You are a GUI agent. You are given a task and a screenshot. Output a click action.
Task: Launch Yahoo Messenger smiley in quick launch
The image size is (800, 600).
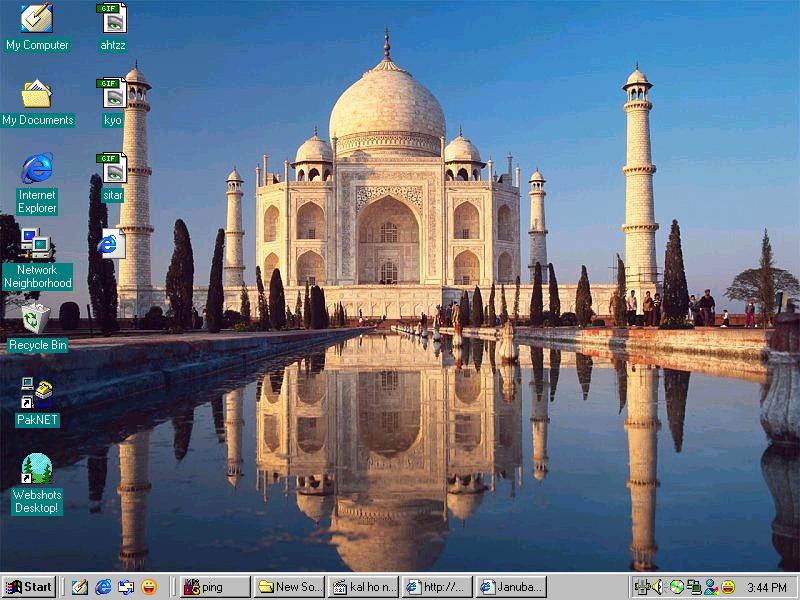pyautogui.click(x=148, y=587)
